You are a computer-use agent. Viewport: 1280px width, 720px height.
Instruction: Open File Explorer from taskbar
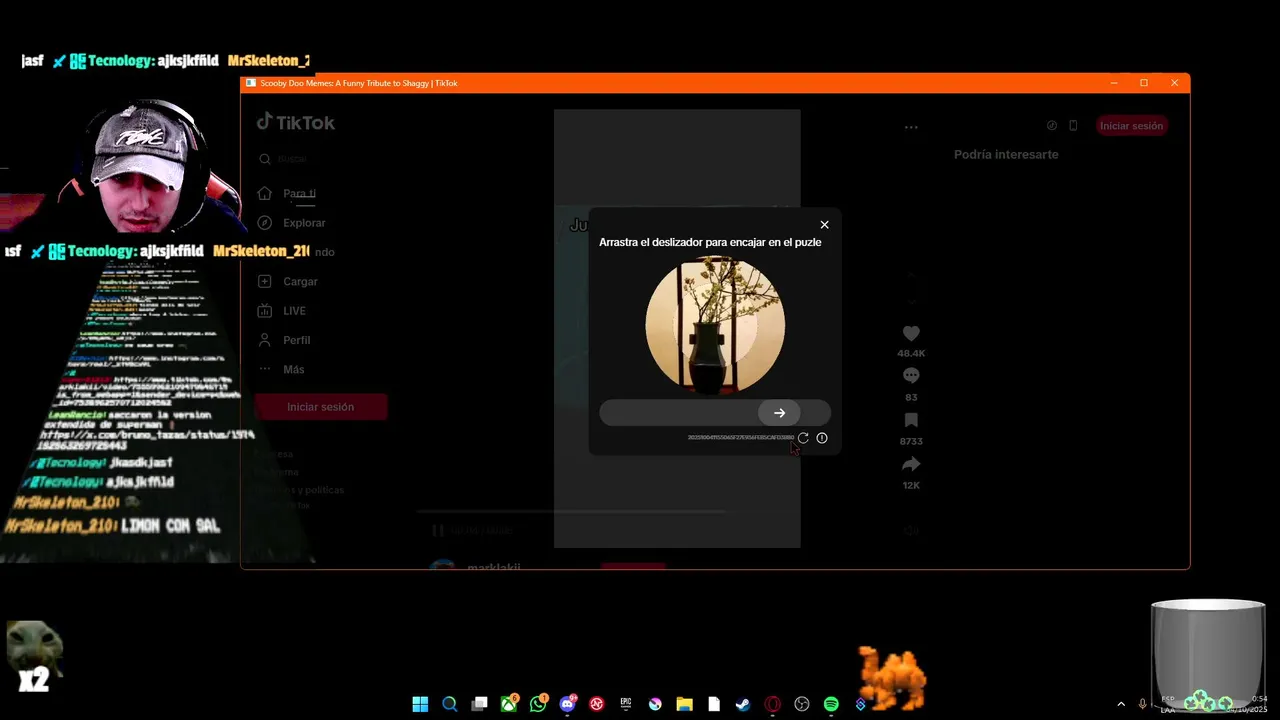tap(685, 704)
